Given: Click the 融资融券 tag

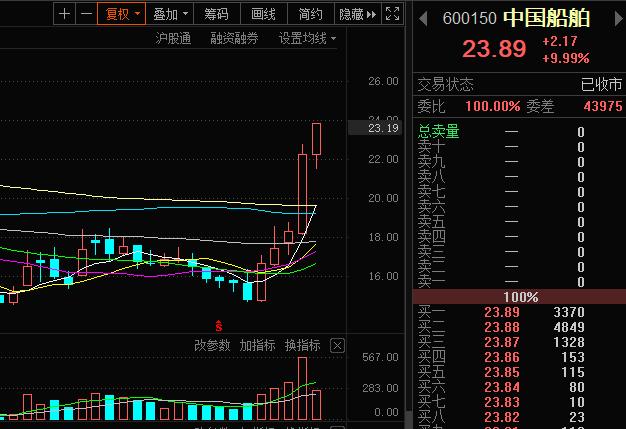Looking at the screenshot, I should tap(234, 38).
